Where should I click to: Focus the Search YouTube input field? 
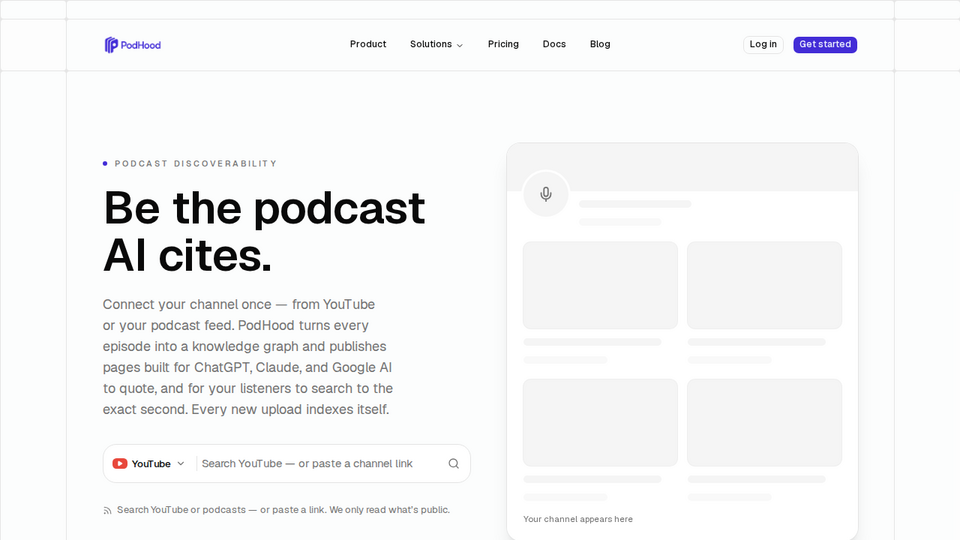[320, 463]
